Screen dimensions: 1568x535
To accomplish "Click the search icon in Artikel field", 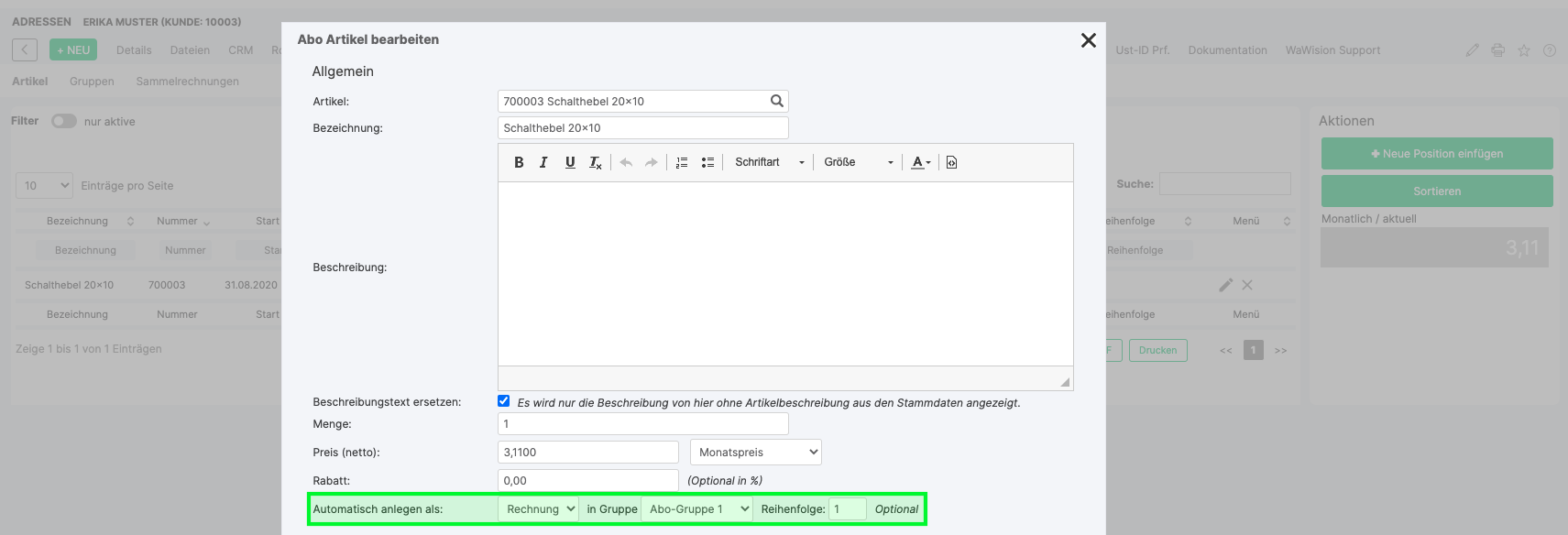I will click(776, 101).
